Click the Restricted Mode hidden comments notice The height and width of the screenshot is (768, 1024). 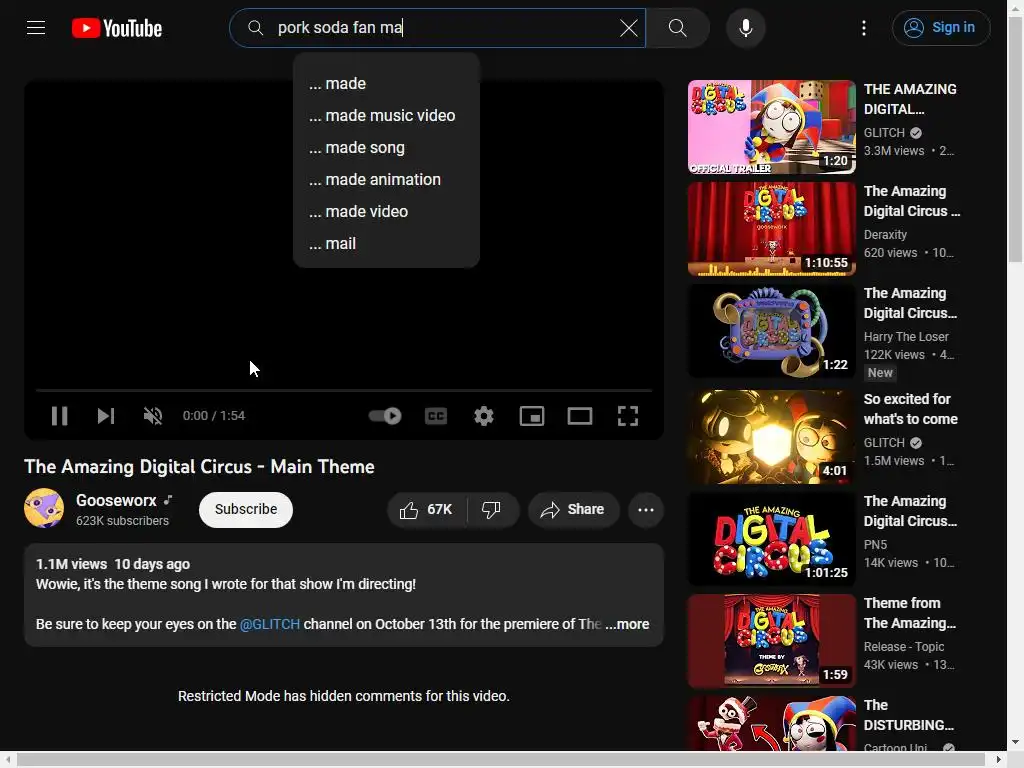(x=344, y=696)
